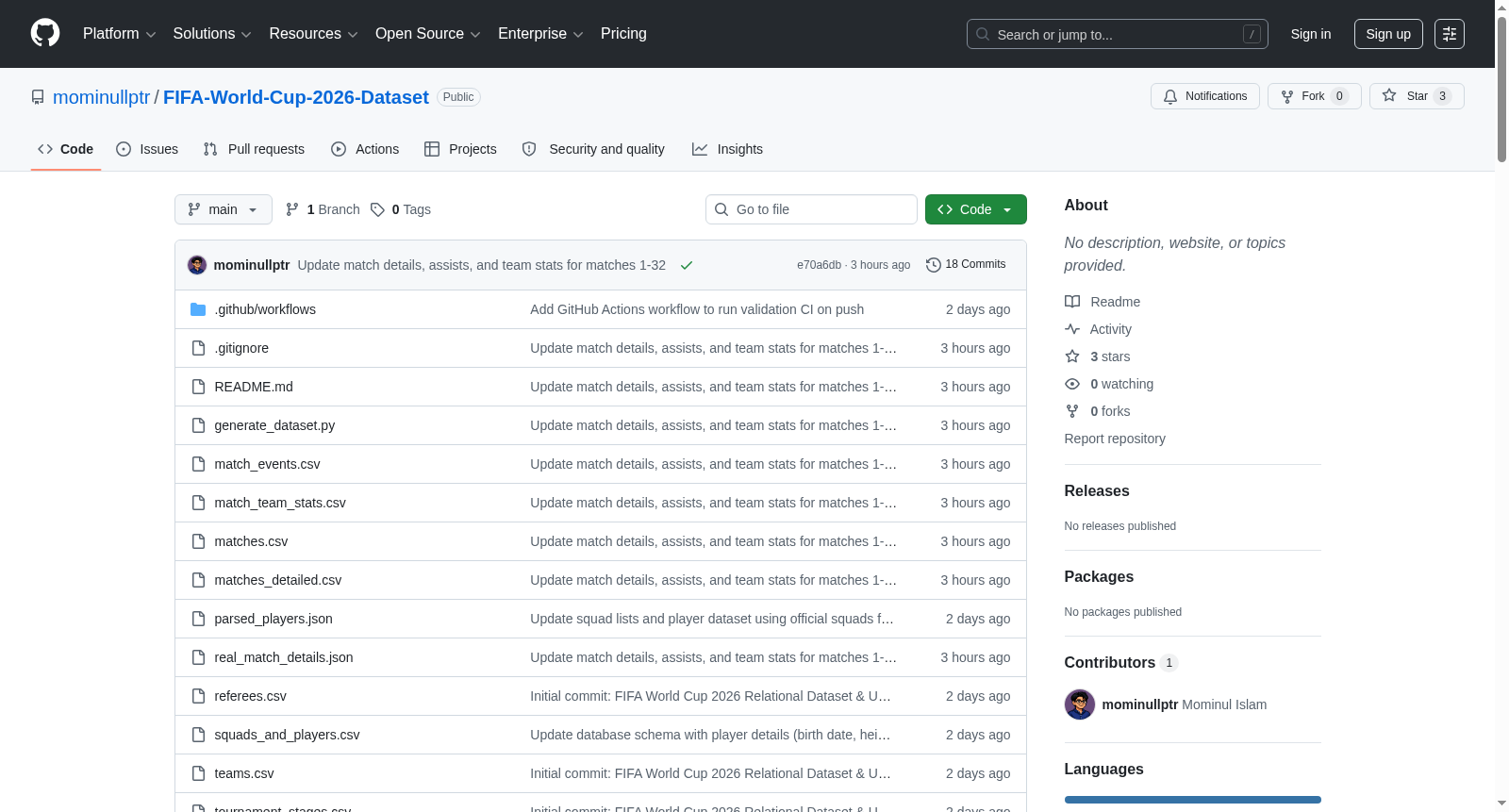Screen dimensions: 1509x812
Task: Click the file icon beside match_events.csv
Action: (x=198, y=464)
